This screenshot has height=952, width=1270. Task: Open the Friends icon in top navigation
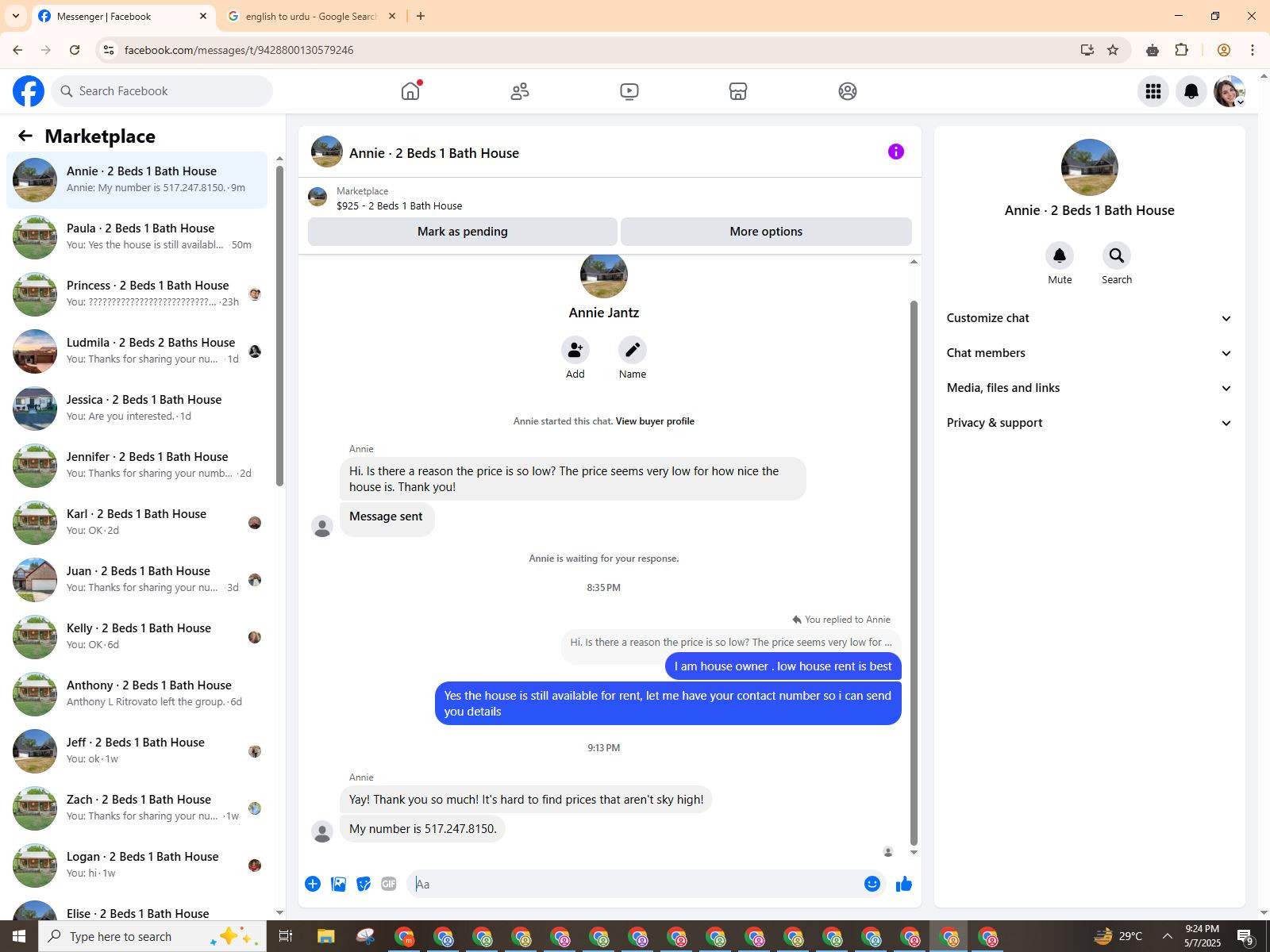coord(520,91)
